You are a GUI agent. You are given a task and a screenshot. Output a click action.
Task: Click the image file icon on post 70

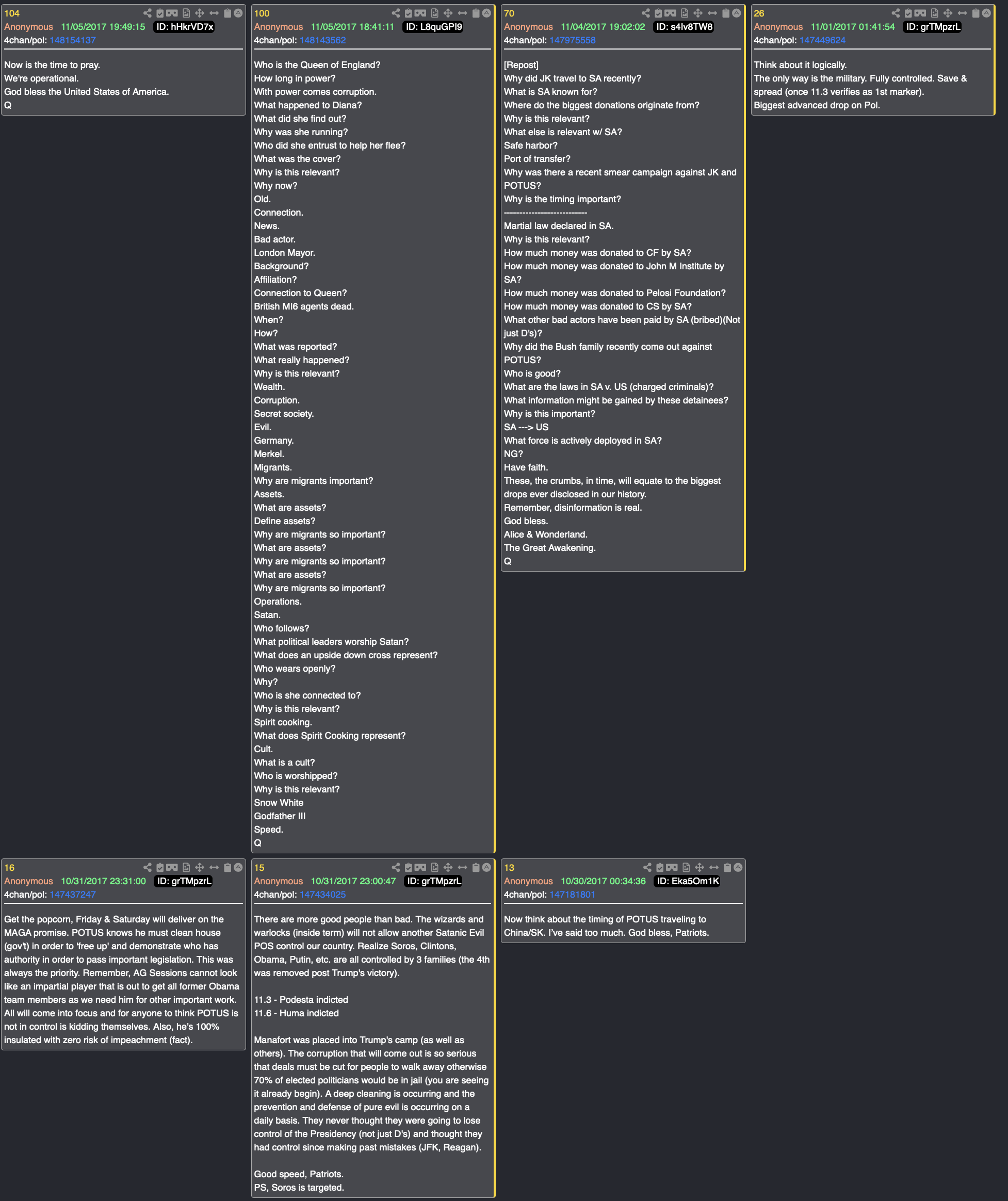point(685,13)
